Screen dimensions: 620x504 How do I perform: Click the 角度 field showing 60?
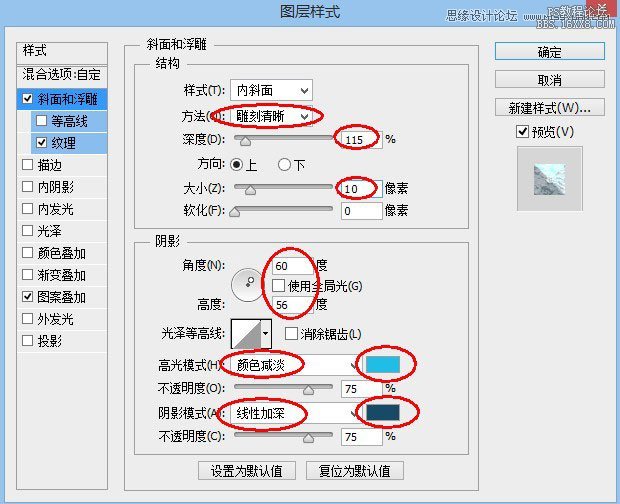pos(293,266)
